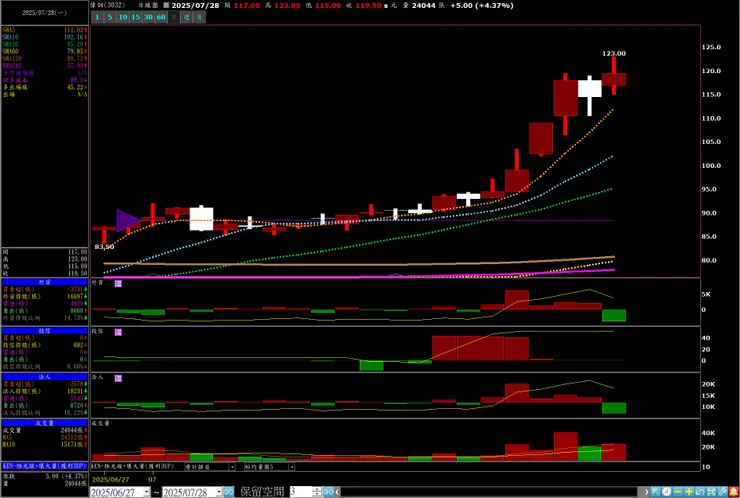Open the 投信 panel settings icon

point(118,332)
